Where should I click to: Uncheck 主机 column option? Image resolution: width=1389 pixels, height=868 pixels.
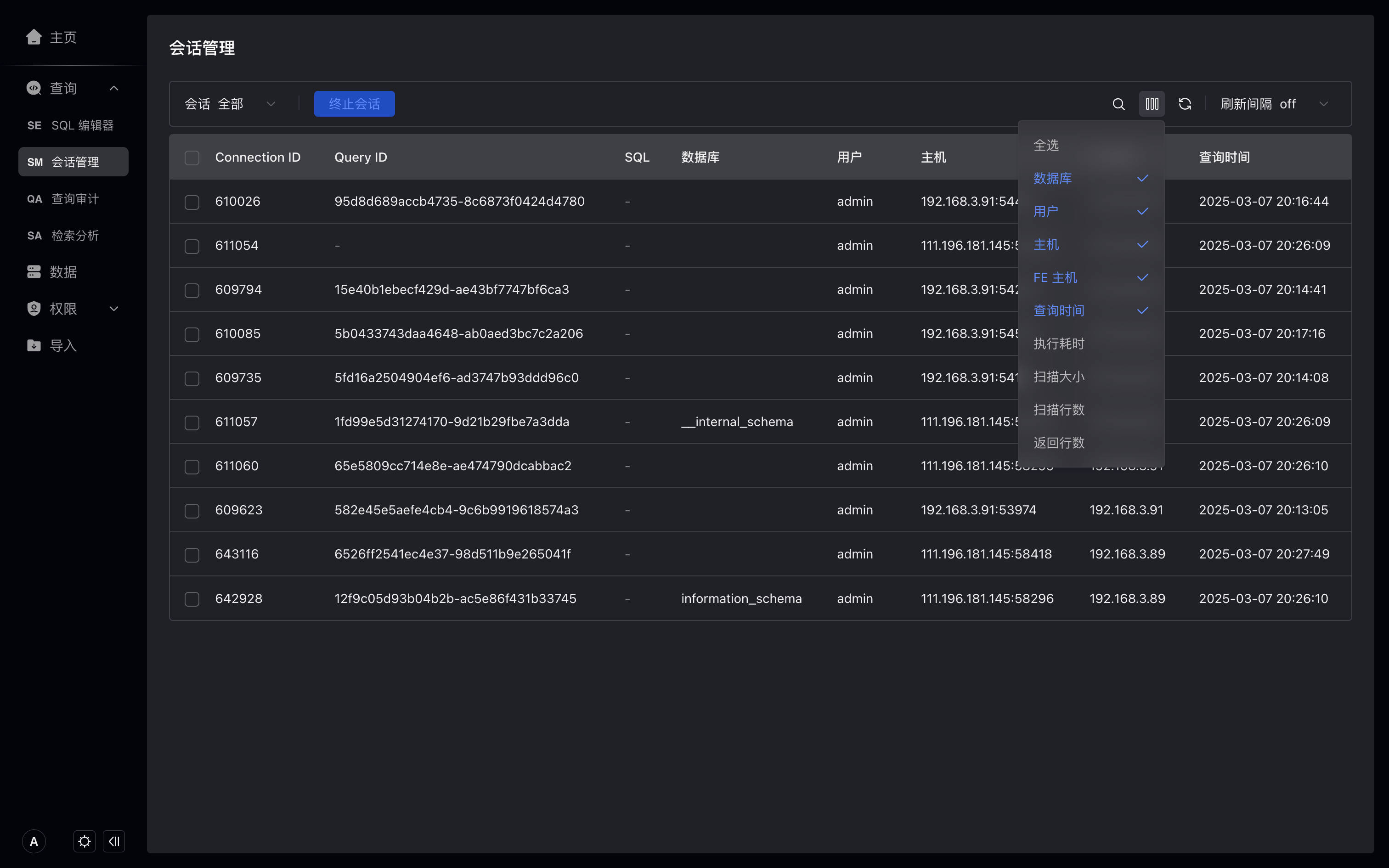point(1091,244)
